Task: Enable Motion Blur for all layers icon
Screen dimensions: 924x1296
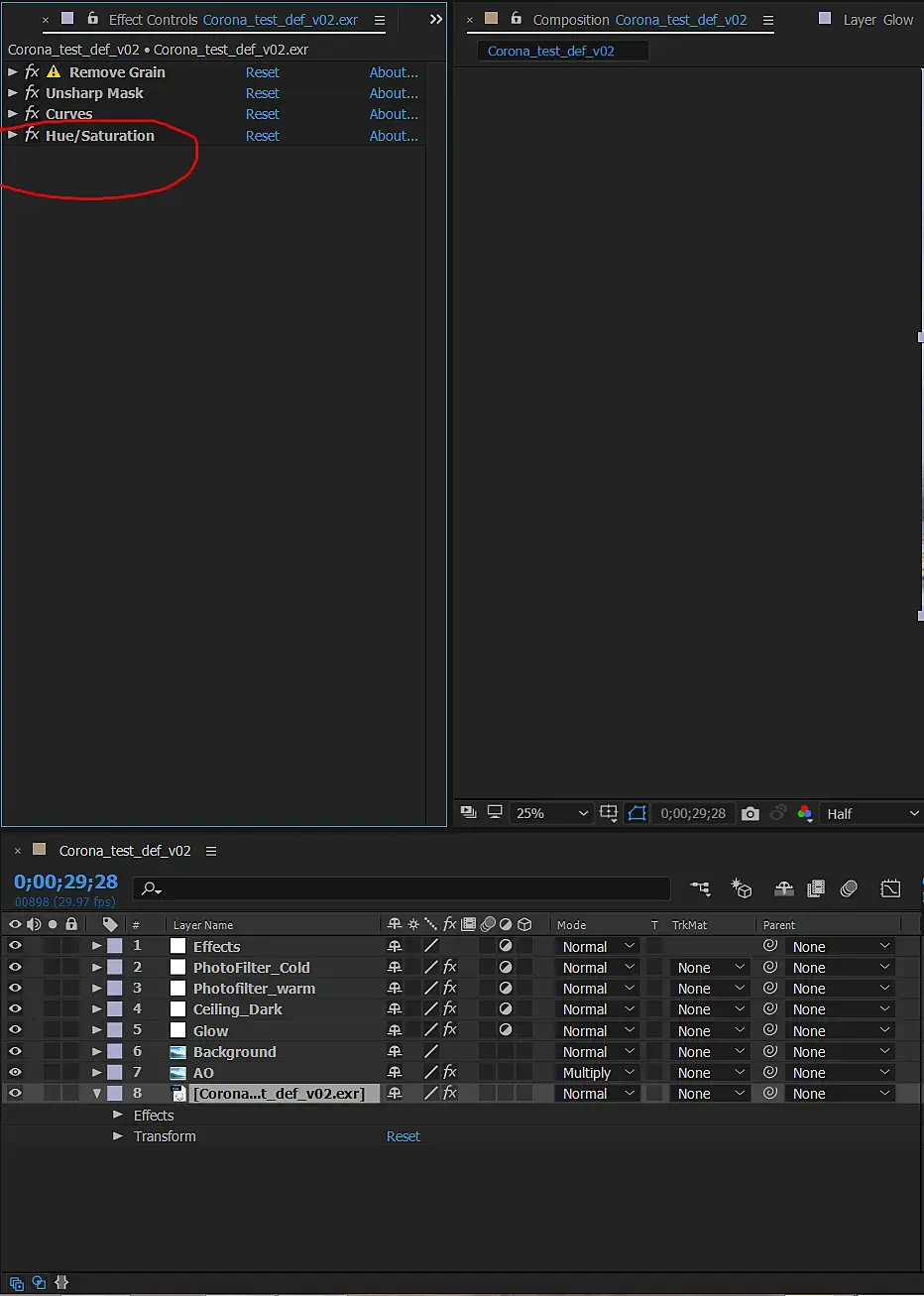Action: pyautogui.click(x=849, y=888)
